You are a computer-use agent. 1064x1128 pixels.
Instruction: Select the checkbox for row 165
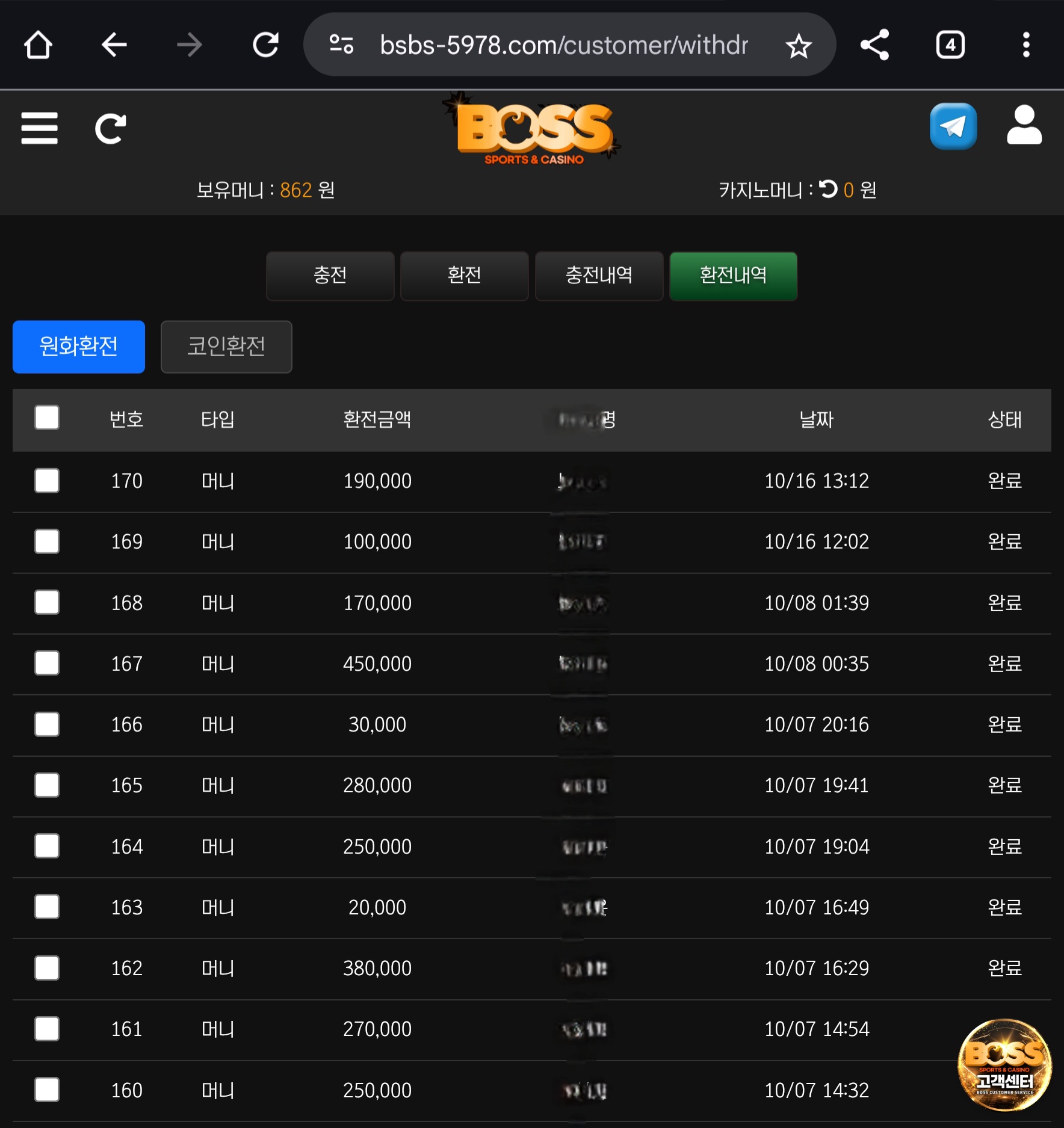(47, 785)
